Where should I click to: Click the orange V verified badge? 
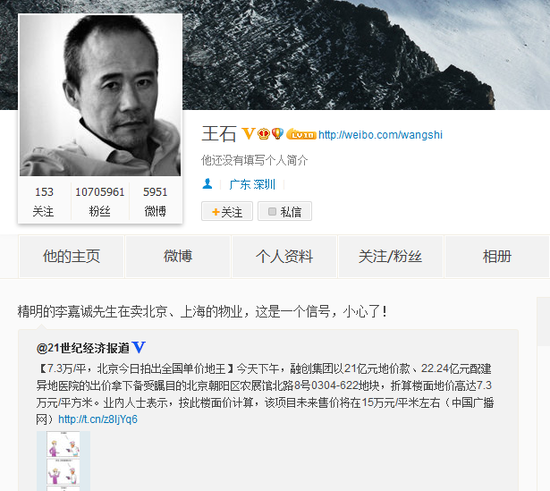(x=248, y=134)
